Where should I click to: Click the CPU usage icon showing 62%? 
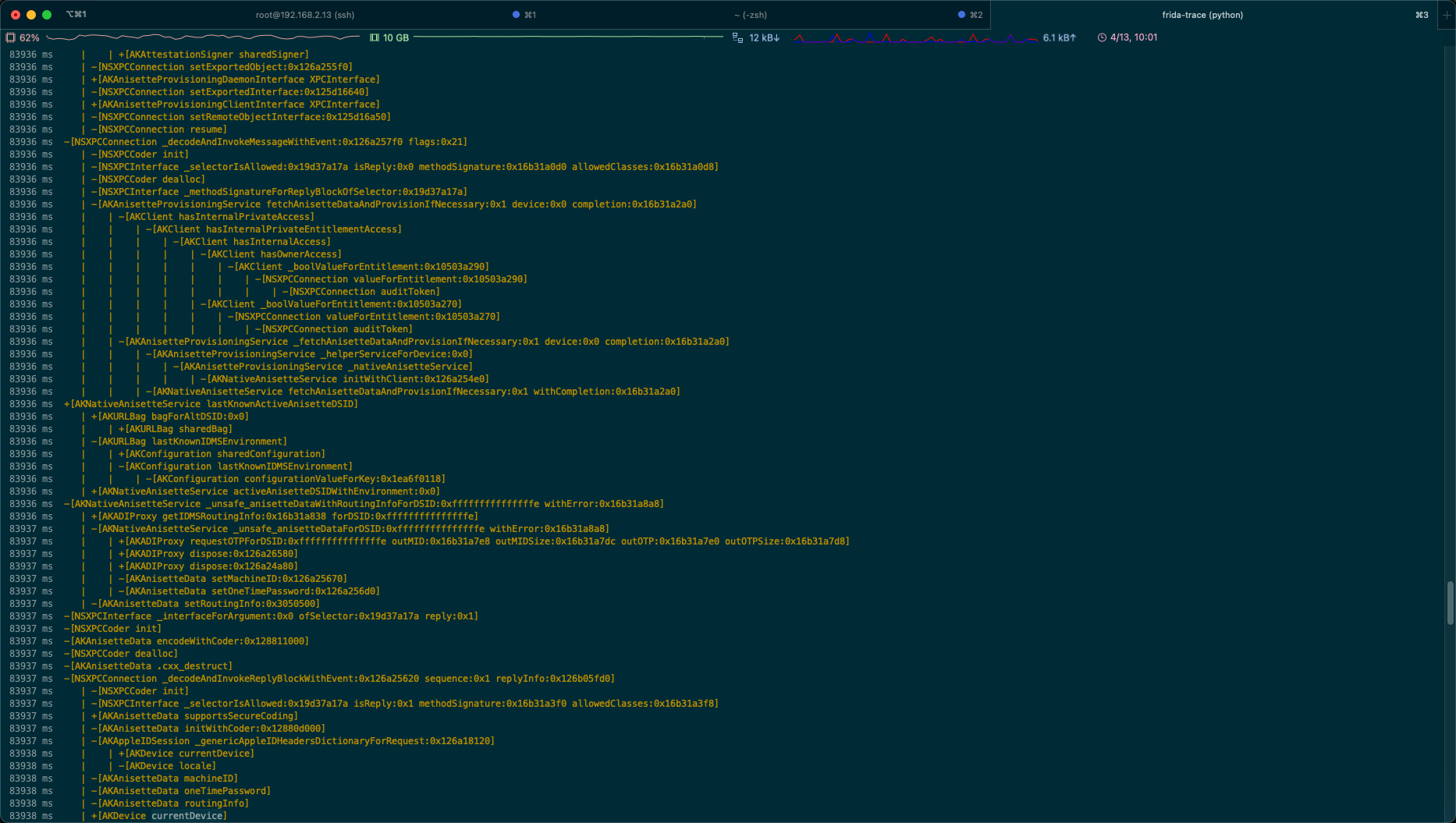click(11, 37)
